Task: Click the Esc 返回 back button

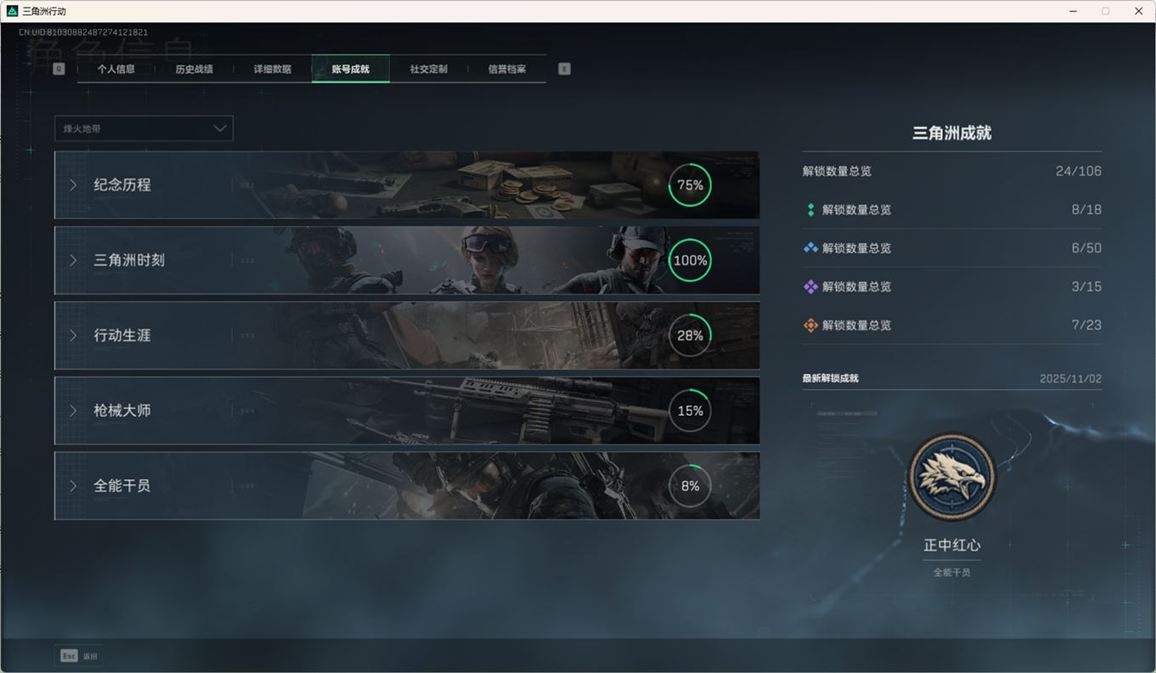Action: (80, 655)
